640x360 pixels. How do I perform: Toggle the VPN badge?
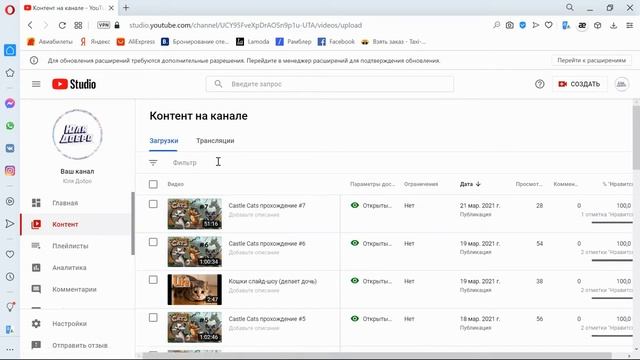coord(103,25)
